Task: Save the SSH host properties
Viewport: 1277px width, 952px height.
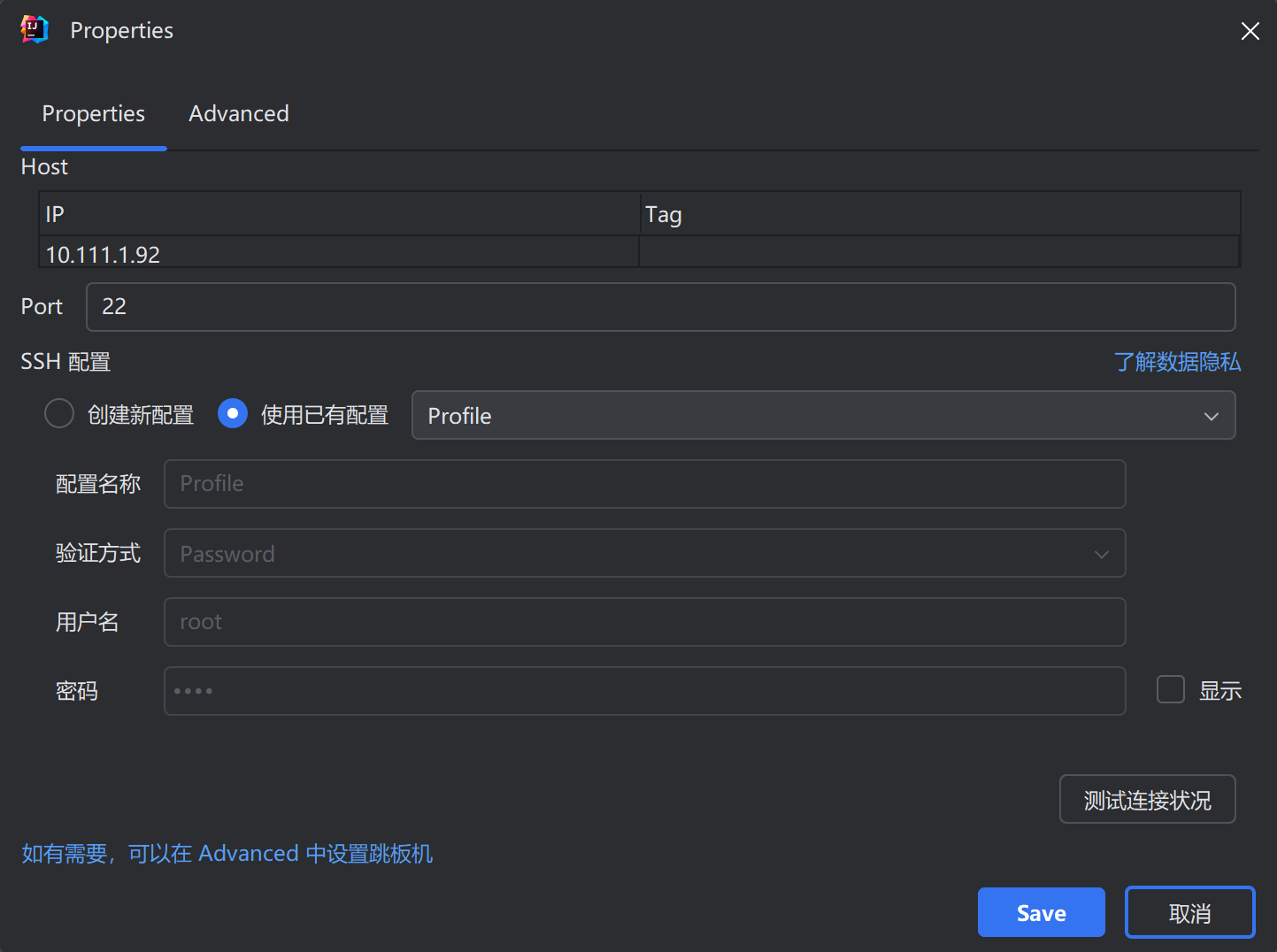Action: pyautogui.click(x=1041, y=912)
